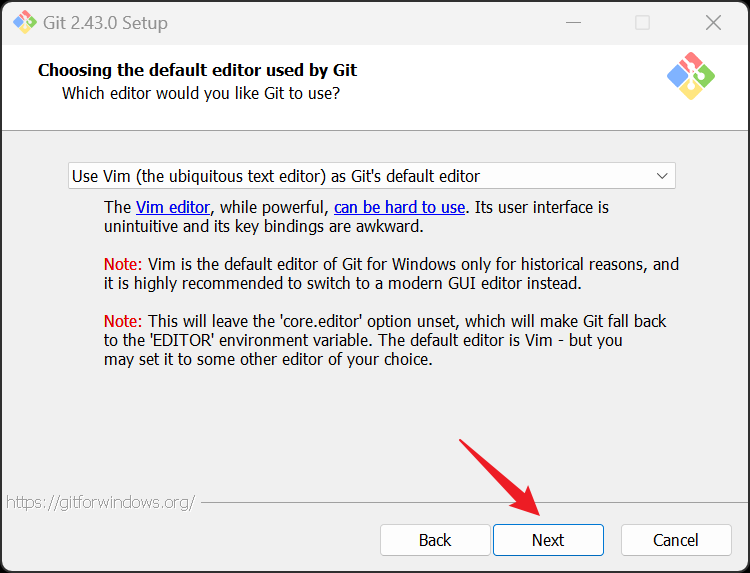The width and height of the screenshot is (750, 573).
Task: Click the second red "Note:" label about core.editor
Action: [x=124, y=322]
